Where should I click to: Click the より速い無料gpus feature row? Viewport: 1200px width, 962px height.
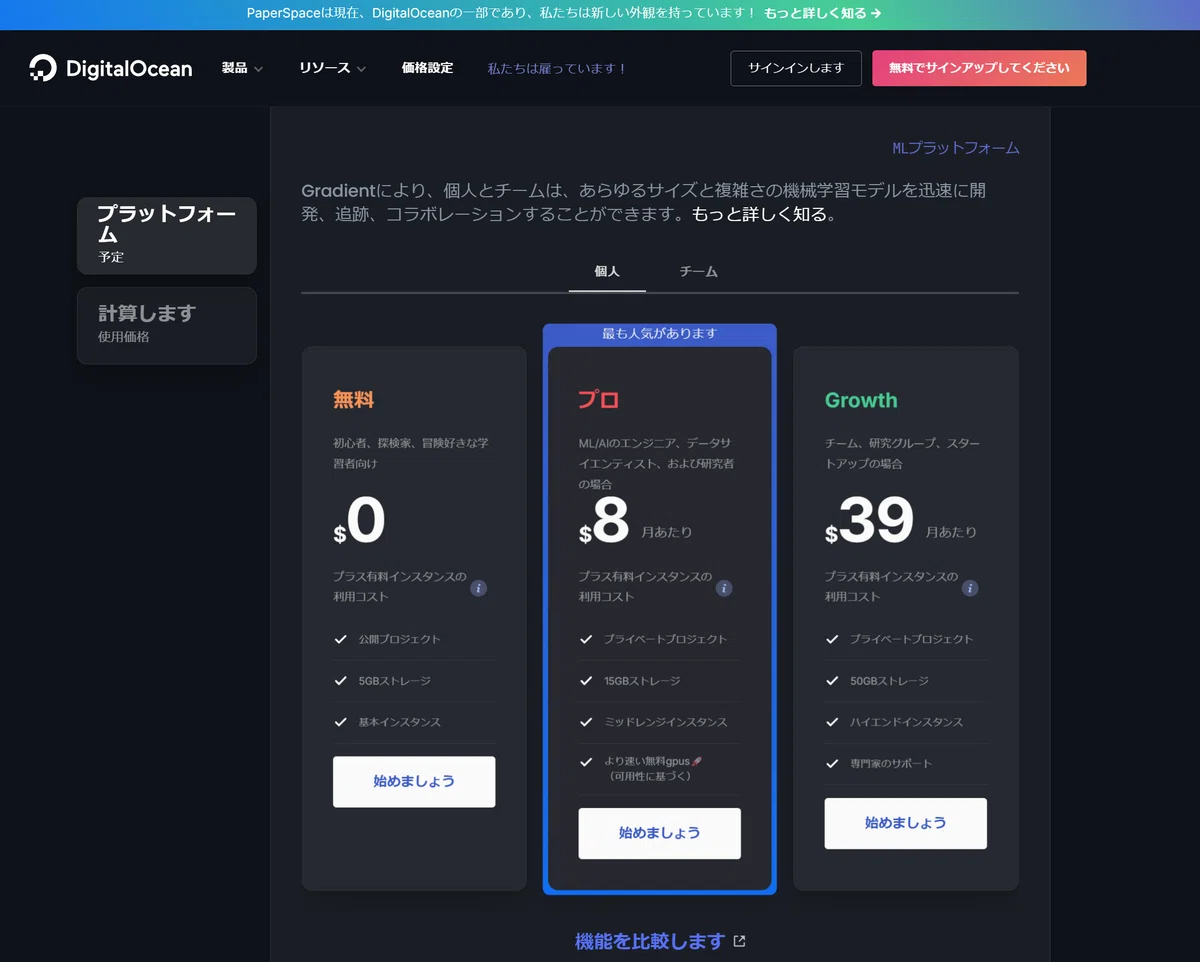660,768
